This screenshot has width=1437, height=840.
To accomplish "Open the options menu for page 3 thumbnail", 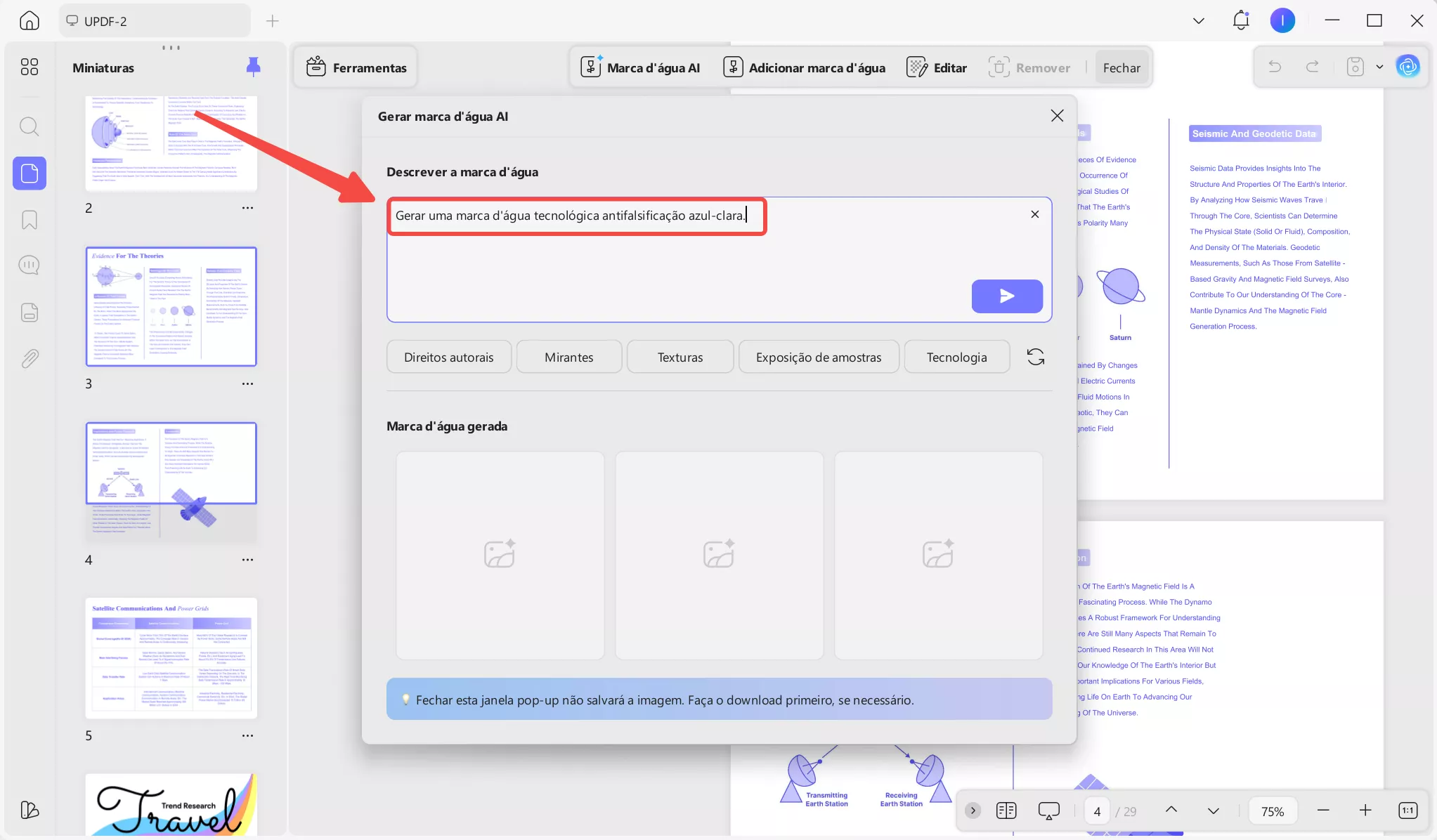I will pyautogui.click(x=247, y=383).
